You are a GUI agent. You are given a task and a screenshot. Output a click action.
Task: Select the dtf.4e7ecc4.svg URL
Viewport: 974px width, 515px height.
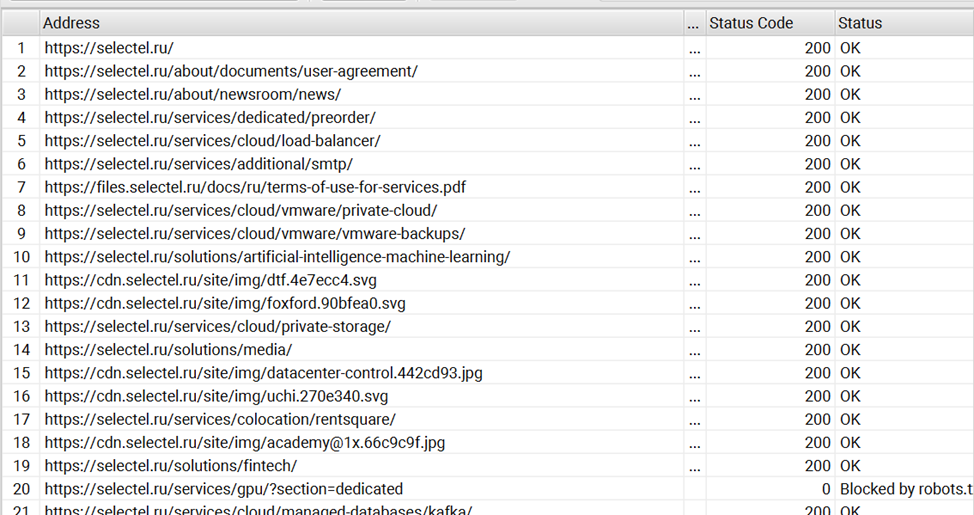[211, 280]
